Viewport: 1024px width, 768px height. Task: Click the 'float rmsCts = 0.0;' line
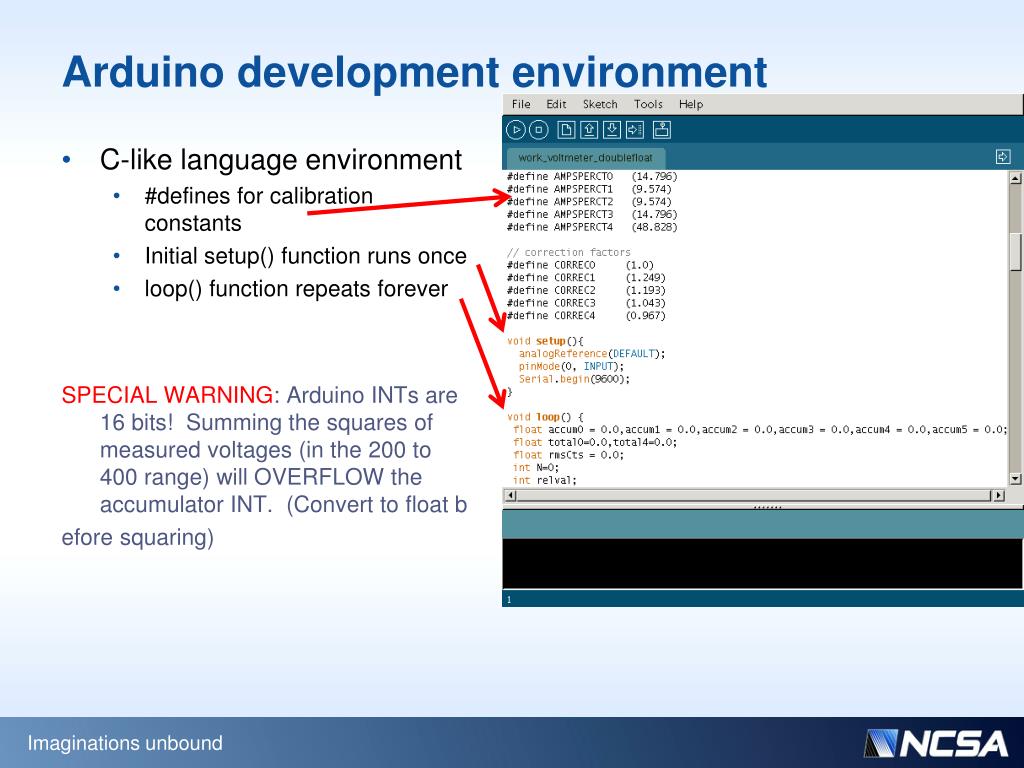click(569, 455)
